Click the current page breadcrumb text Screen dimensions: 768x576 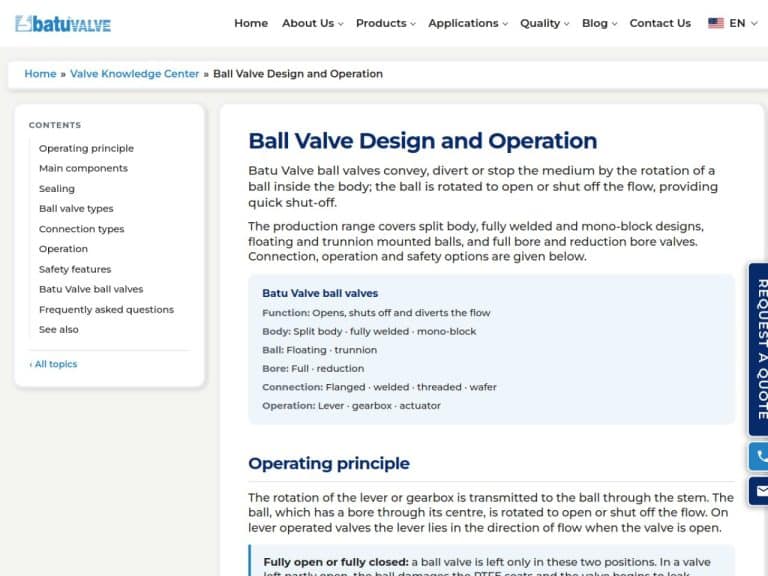[x=298, y=73]
